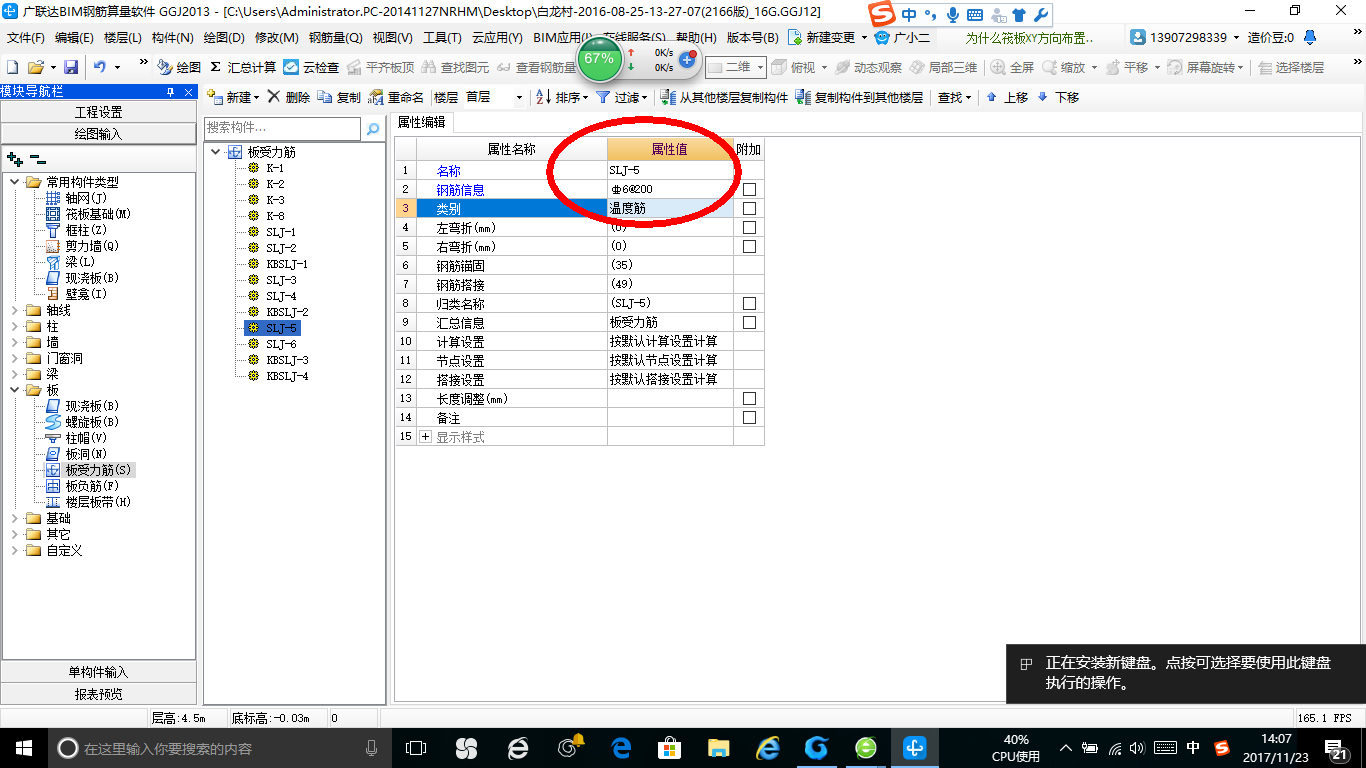Open the Windows Start menu
1366x768 pixels.
[22, 748]
